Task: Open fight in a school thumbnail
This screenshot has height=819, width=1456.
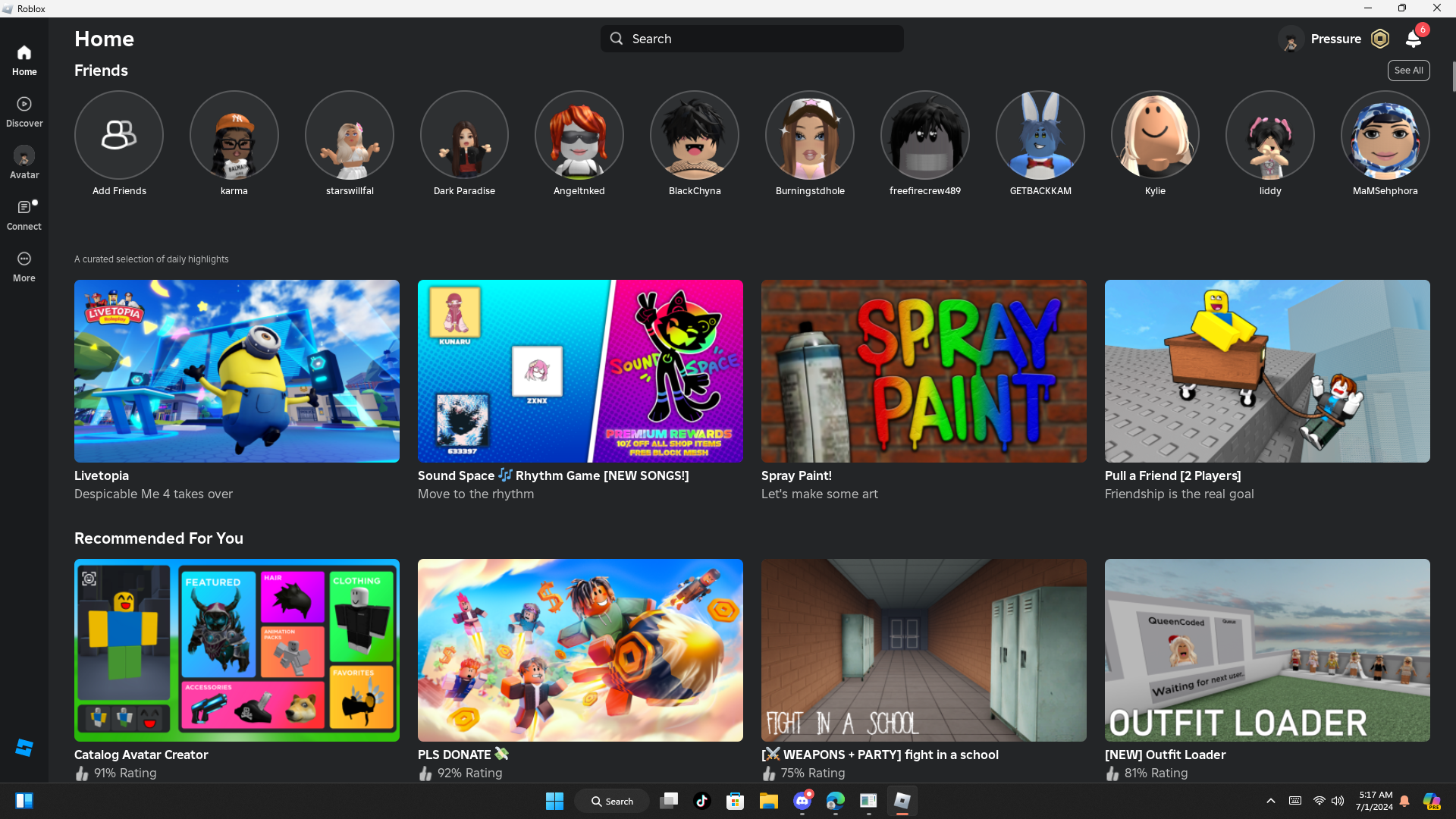Action: [924, 650]
